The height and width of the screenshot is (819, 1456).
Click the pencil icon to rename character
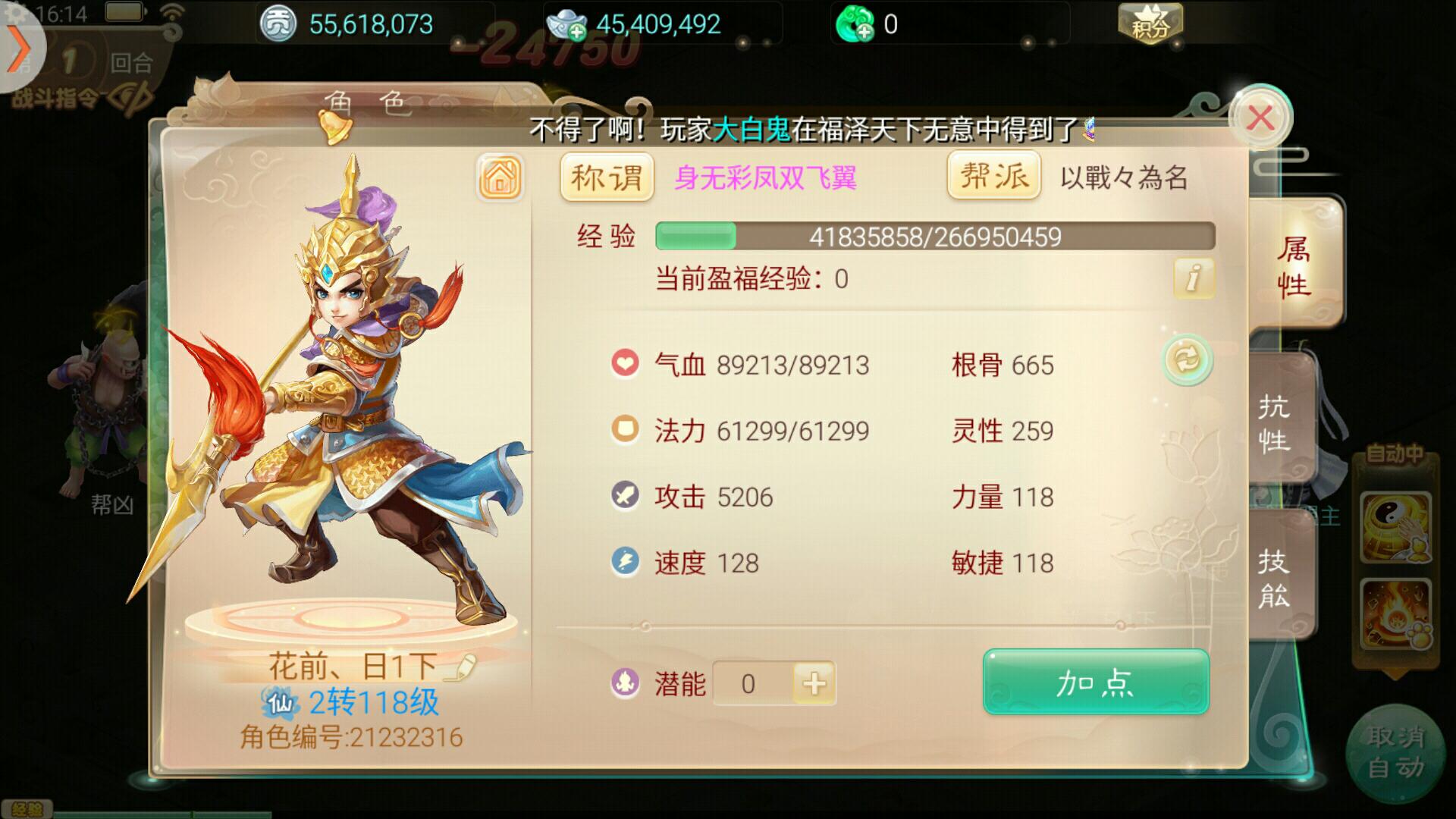[x=460, y=667]
